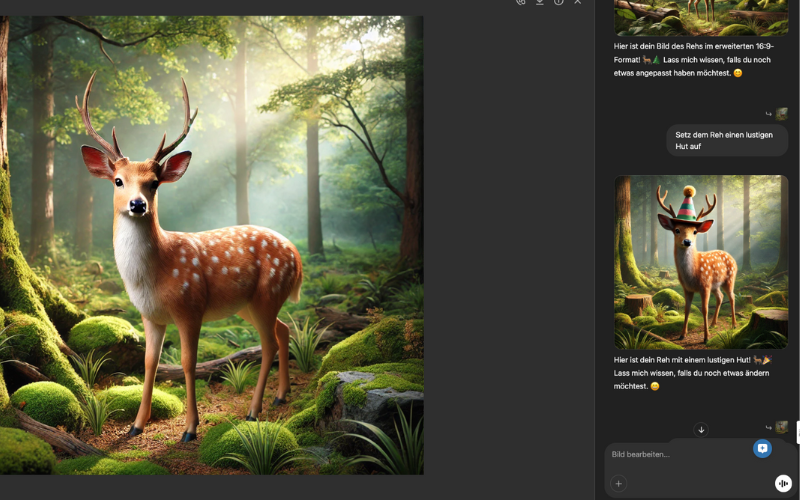The width and height of the screenshot is (800, 500).
Task: Download the deer image
Action: 540,2
